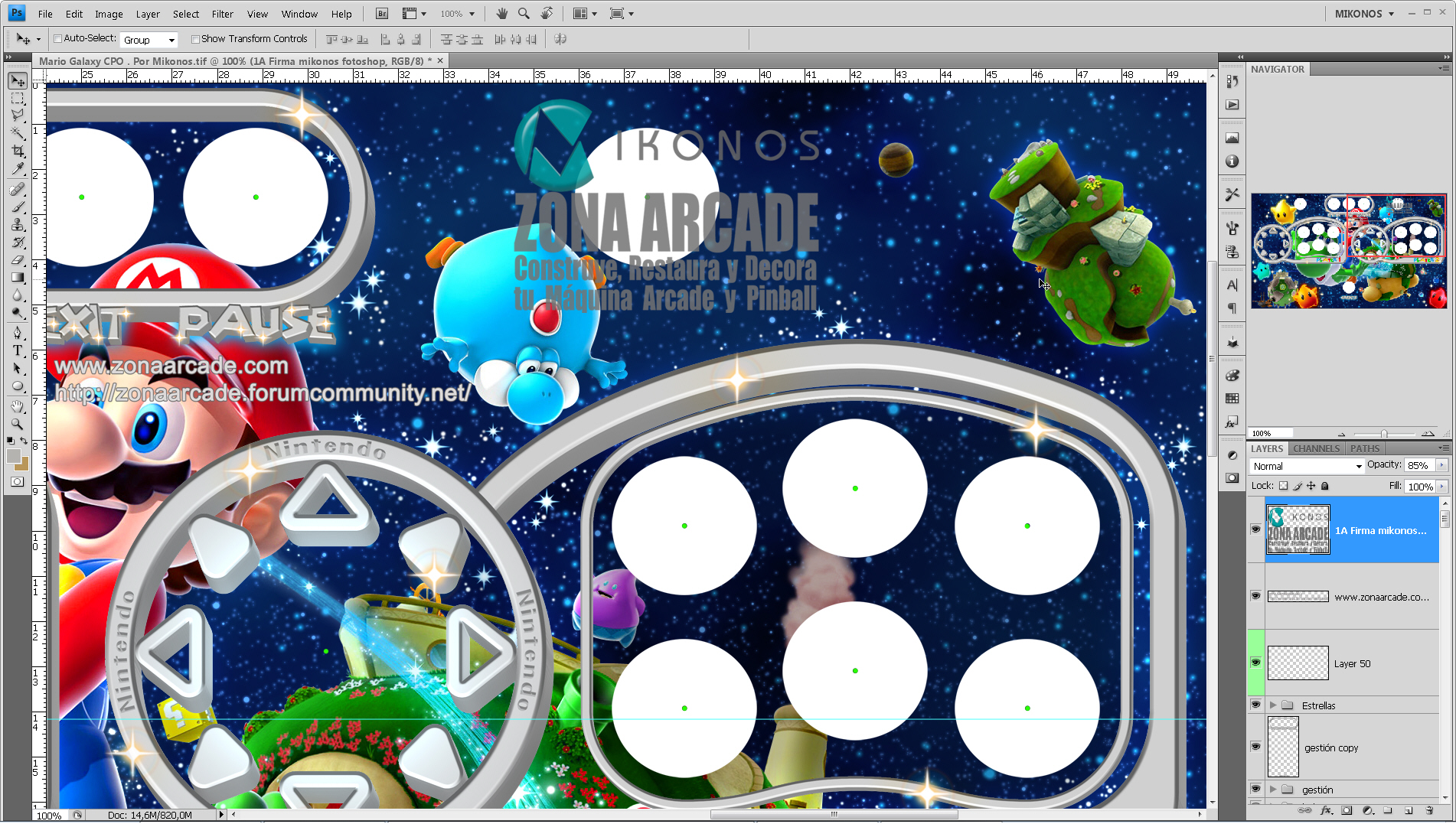The height and width of the screenshot is (824, 1456).
Task: Select the History Brush tool
Action: (18, 243)
